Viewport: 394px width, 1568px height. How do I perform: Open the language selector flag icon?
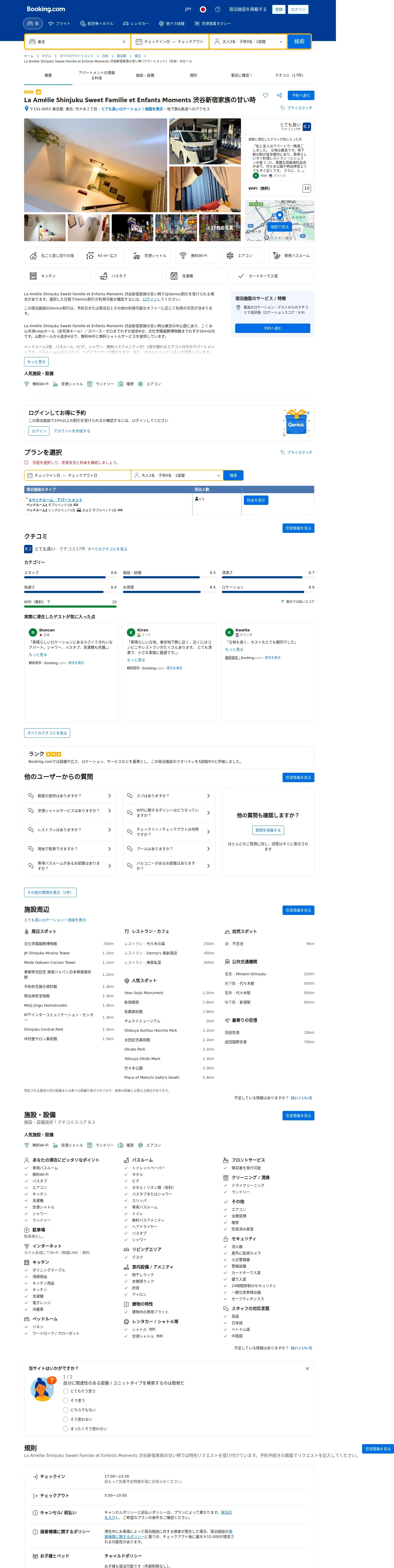point(203,9)
